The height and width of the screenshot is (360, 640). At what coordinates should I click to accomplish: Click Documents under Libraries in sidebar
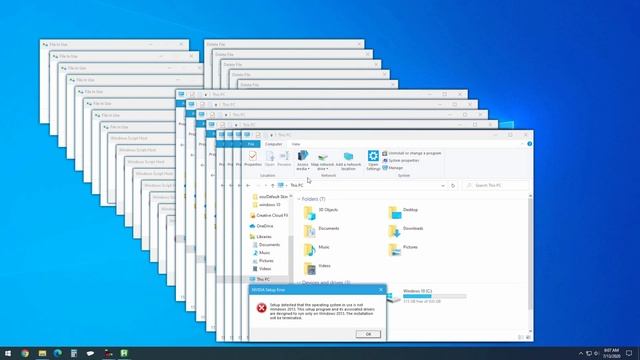point(266,245)
